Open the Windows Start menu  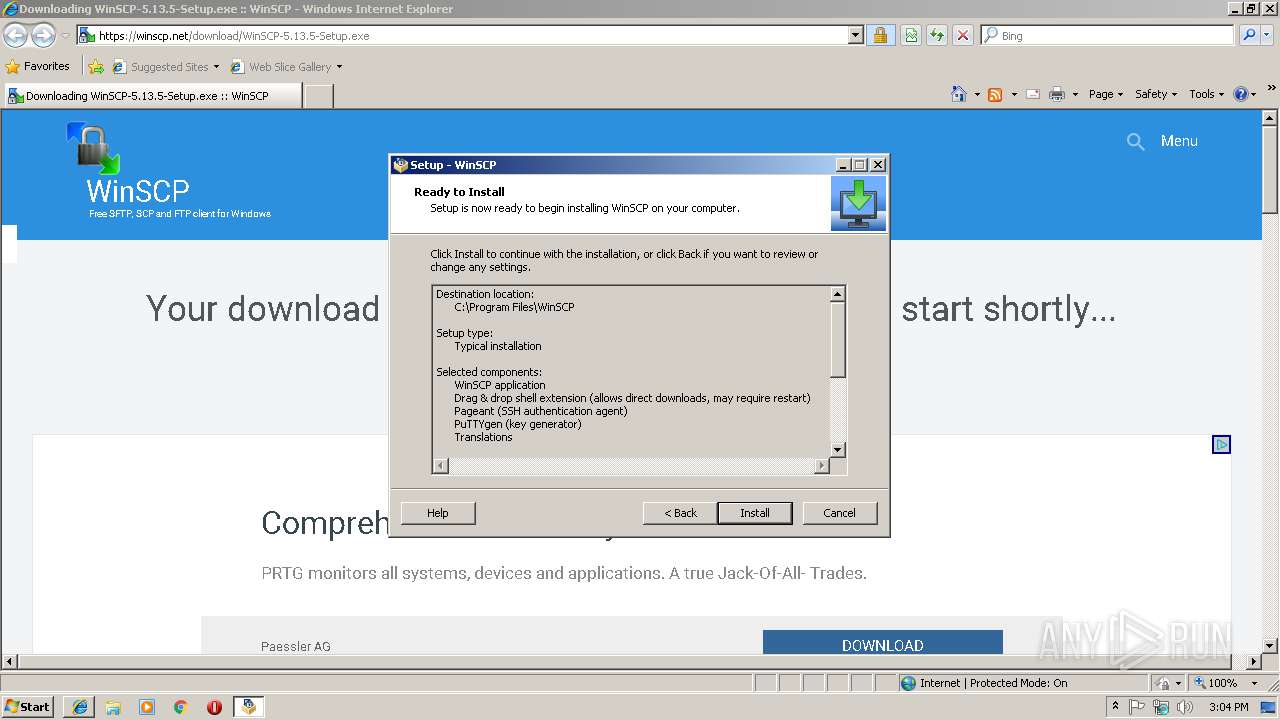click(27, 706)
